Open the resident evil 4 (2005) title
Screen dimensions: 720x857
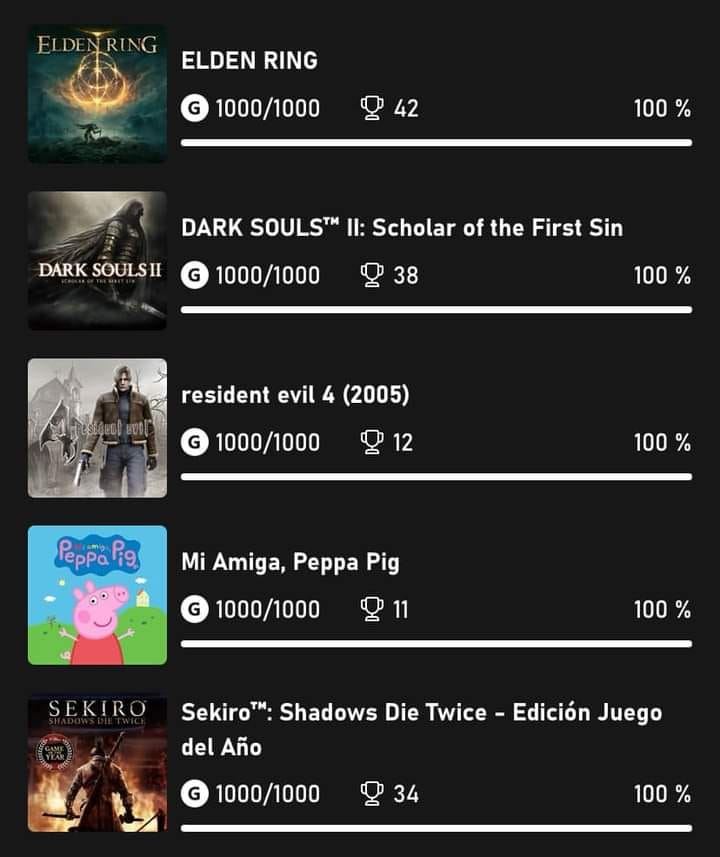pyautogui.click(x=295, y=395)
